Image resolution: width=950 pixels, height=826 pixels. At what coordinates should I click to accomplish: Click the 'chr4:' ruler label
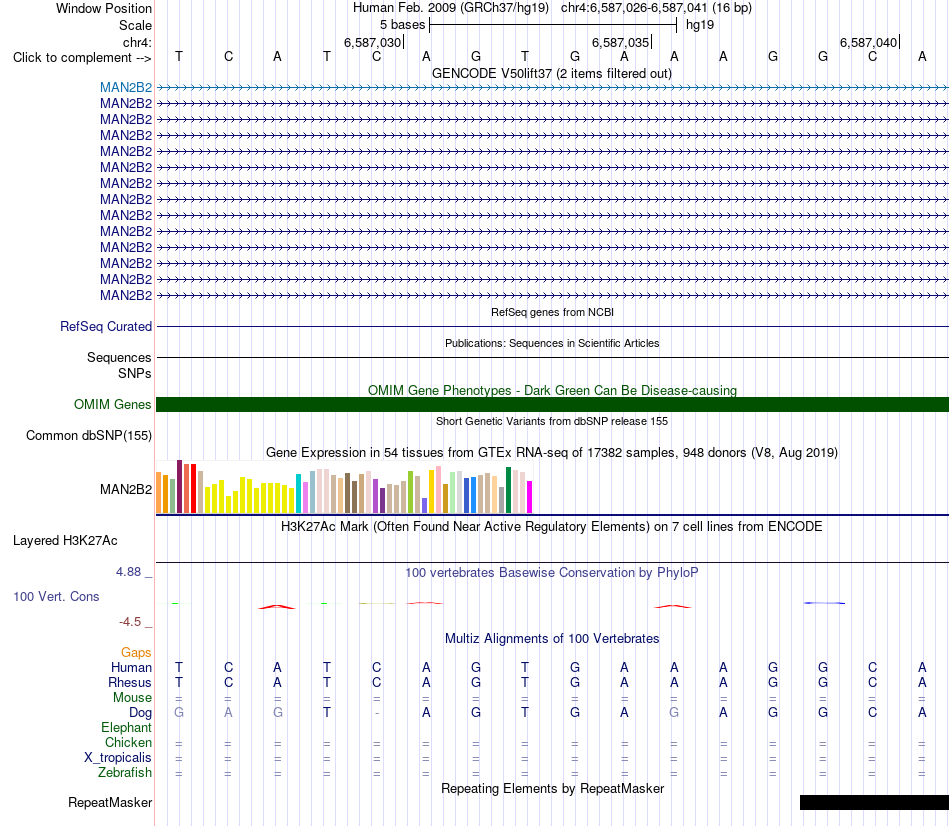click(137, 42)
